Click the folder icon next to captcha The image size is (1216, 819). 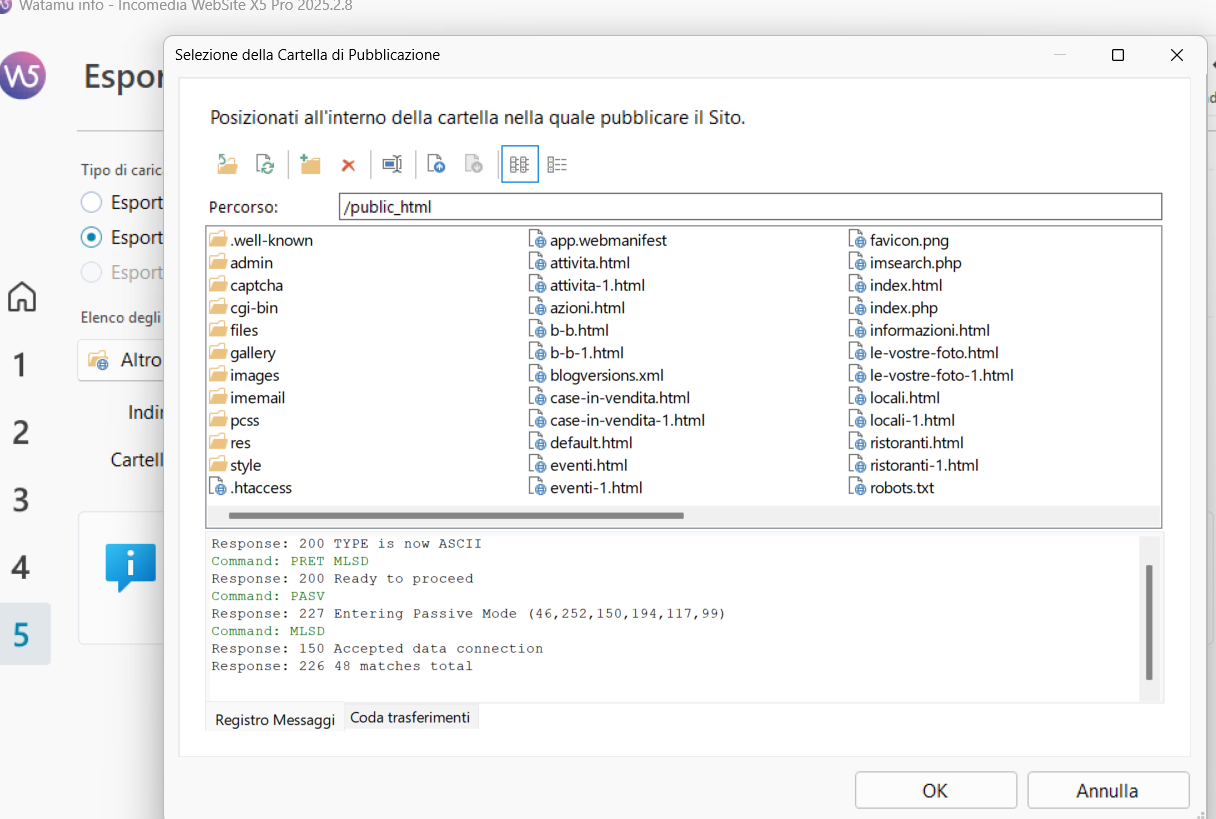218,285
